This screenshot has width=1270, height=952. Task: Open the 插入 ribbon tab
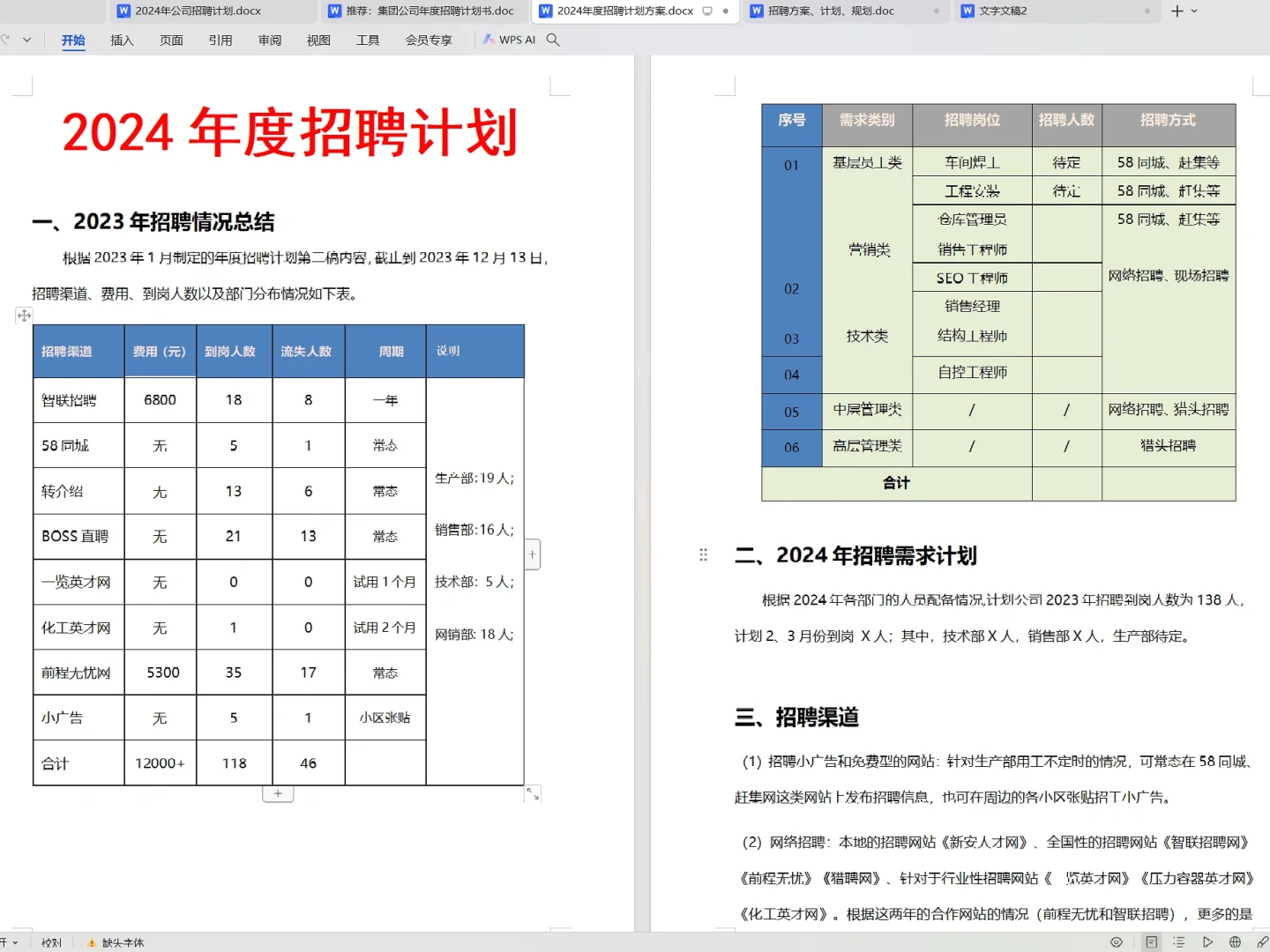pyautogui.click(x=122, y=40)
